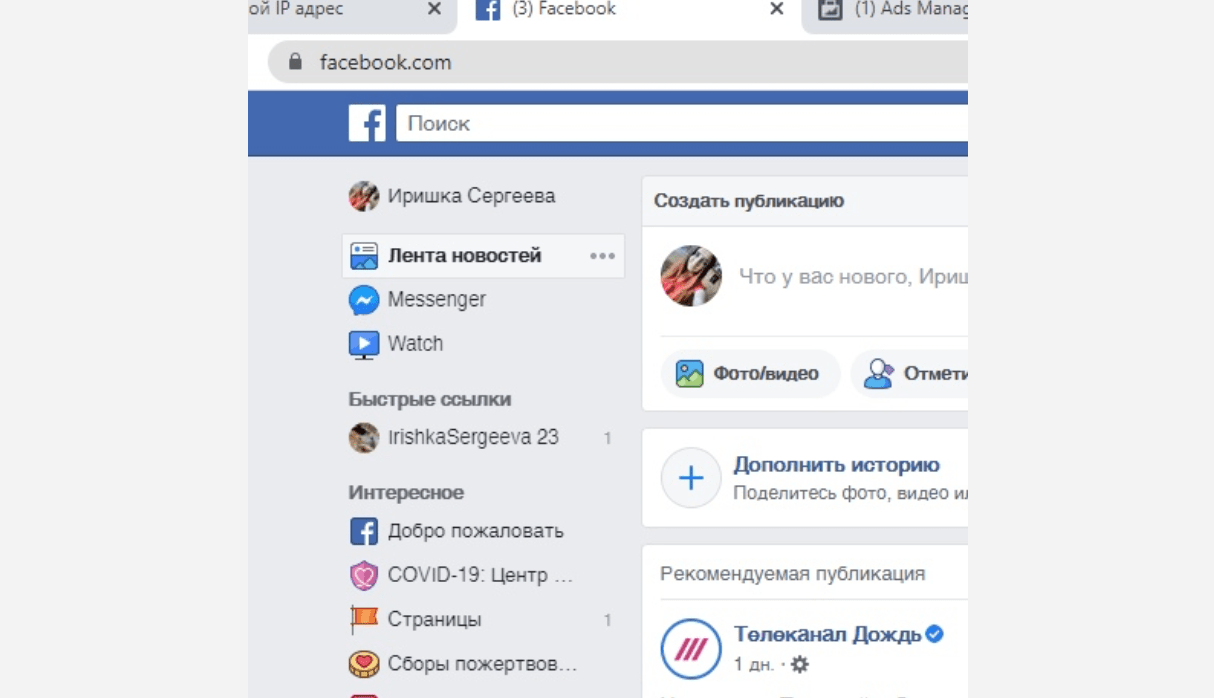Click notification count 1 beside Страницы

607,620
